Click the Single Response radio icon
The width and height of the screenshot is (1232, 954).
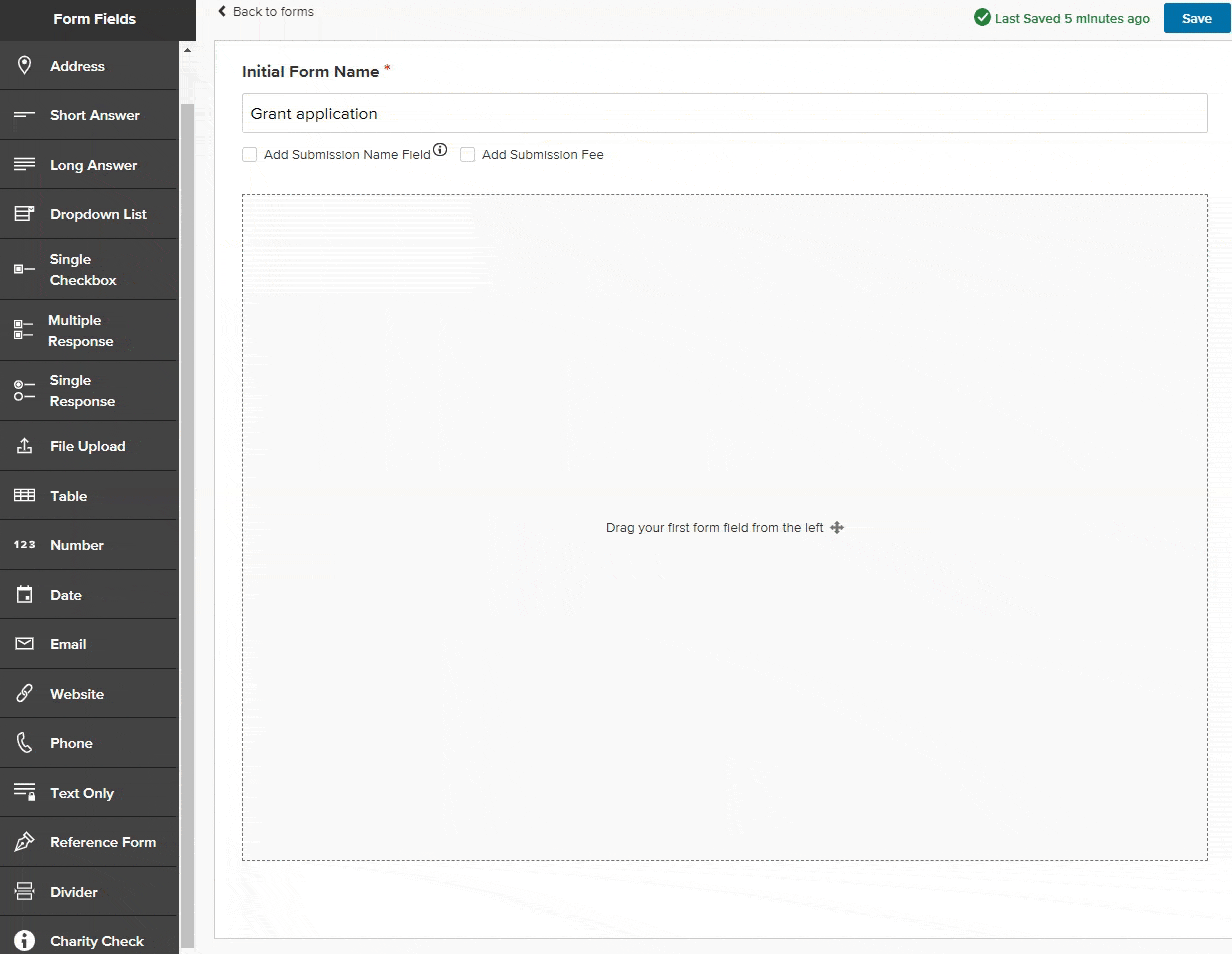(25, 391)
